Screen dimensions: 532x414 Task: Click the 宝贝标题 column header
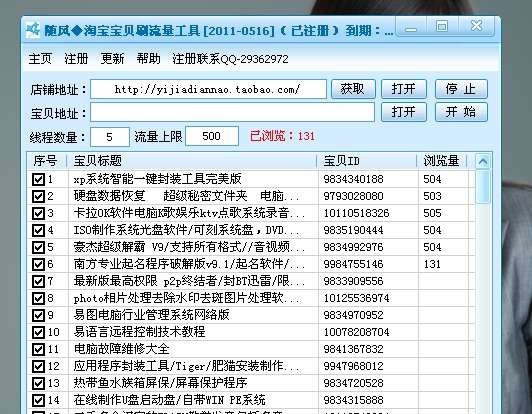click(x=192, y=161)
